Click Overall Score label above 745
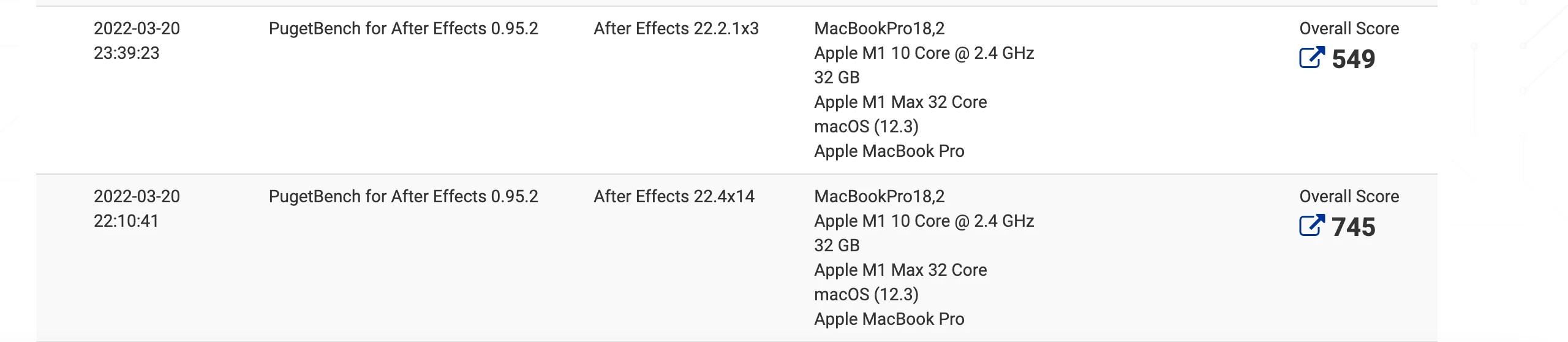The width and height of the screenshot is (1568, 342). coord(1349,196)
